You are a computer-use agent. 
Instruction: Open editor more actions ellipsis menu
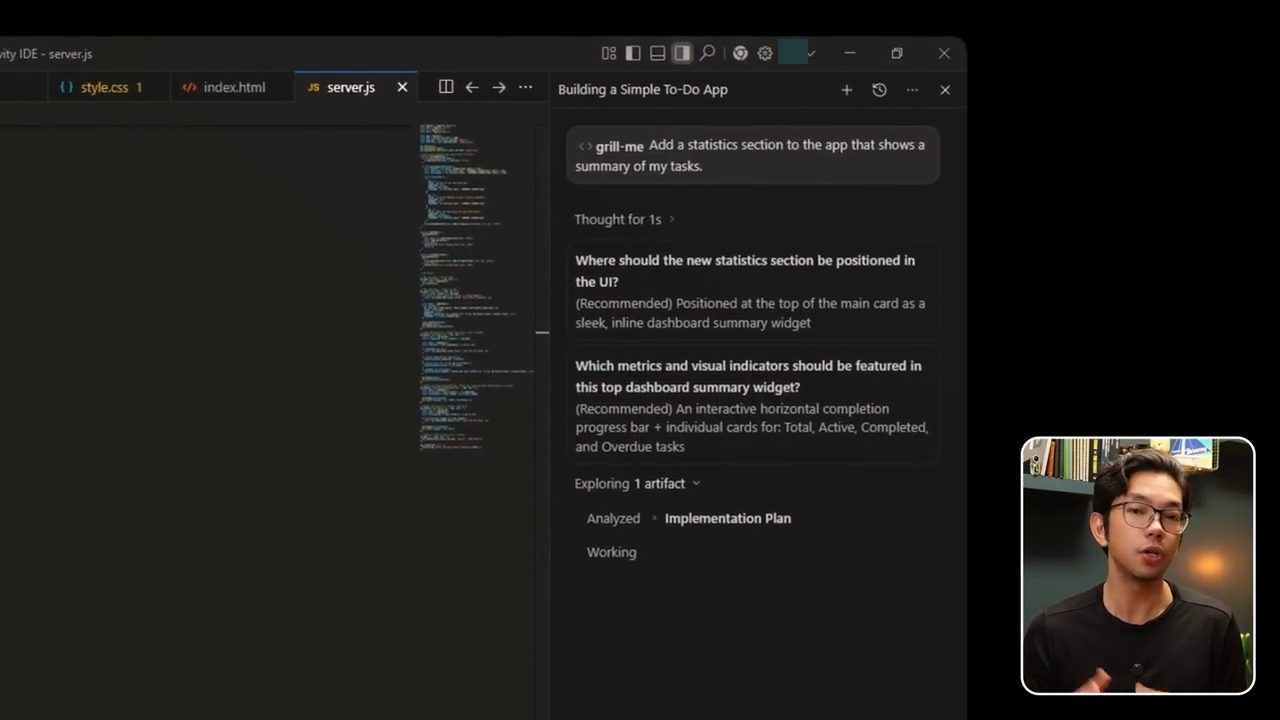[526, 87]
